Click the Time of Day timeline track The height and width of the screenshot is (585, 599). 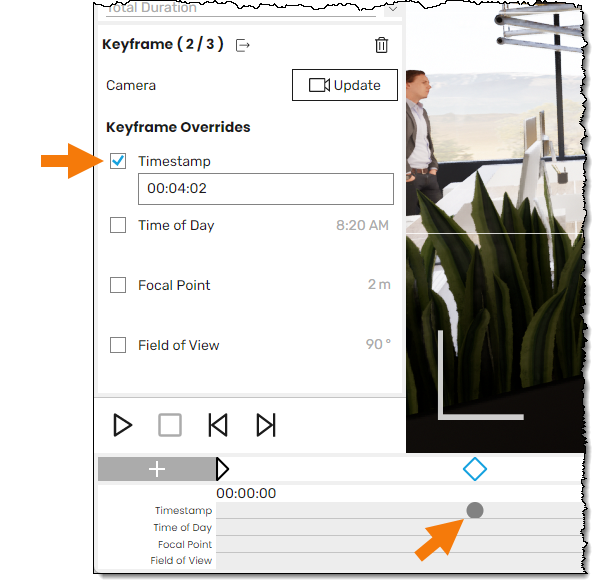tap(400, 527)
